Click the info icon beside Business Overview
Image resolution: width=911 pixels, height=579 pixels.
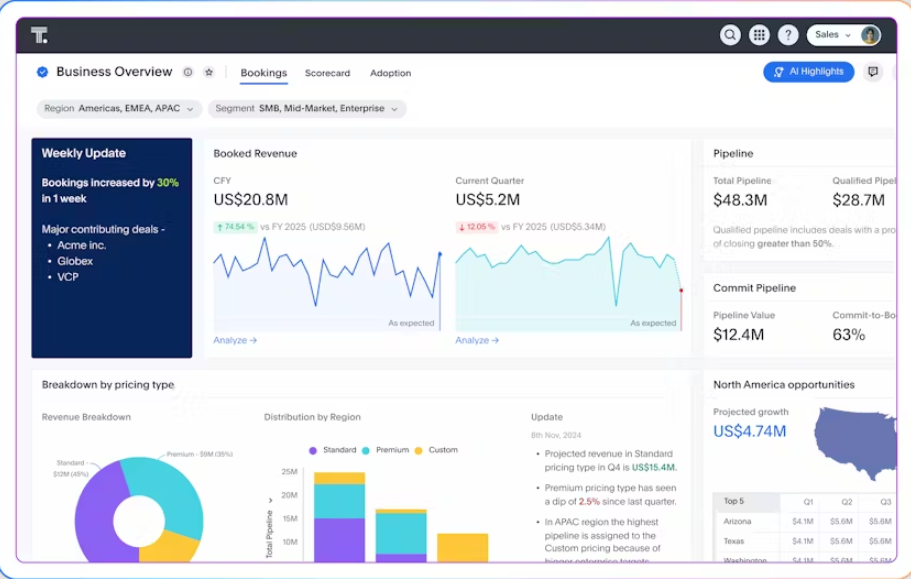[188, 72]
